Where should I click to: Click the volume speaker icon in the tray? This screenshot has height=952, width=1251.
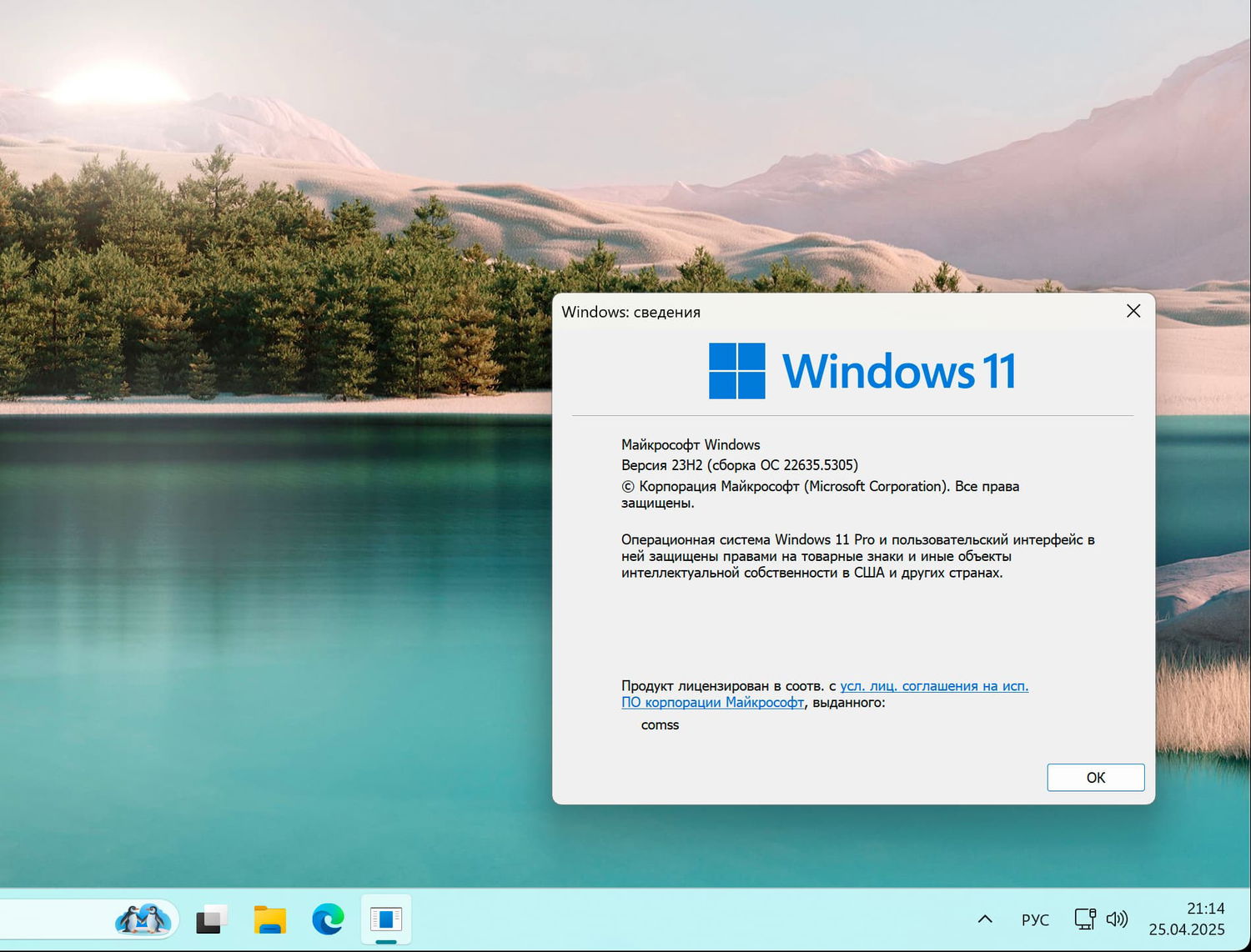(x=1117, y=919)
